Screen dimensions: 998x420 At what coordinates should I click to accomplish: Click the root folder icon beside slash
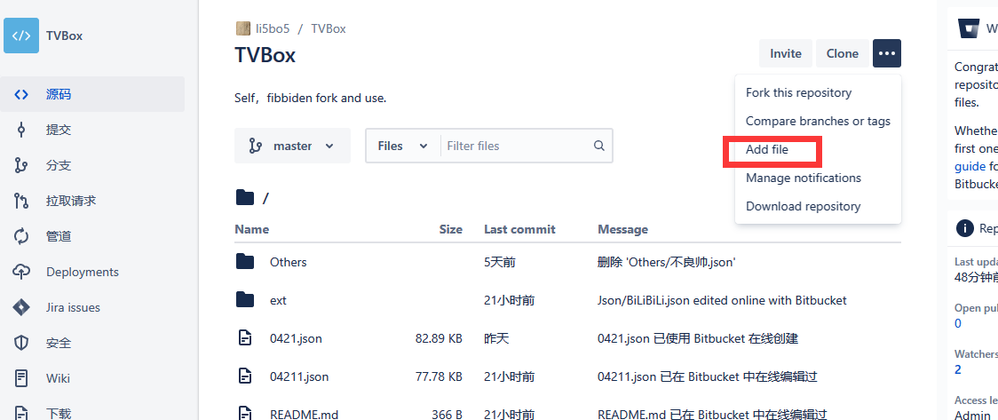pos(244,198)
